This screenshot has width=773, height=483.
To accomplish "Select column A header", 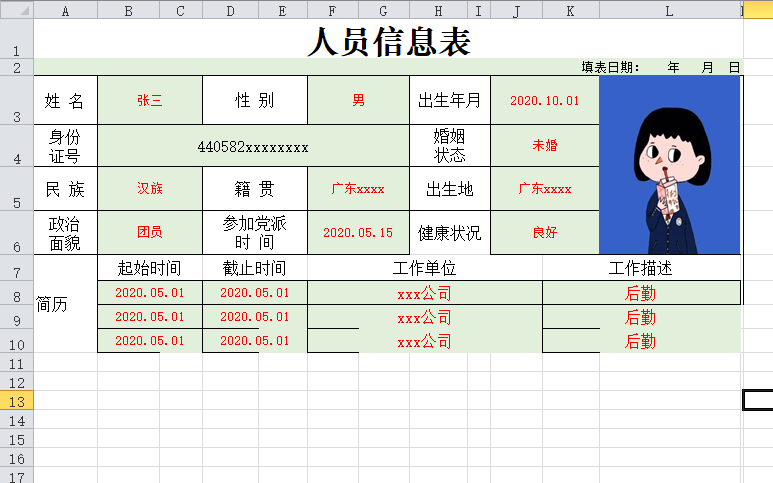I will (x=66, y=10).
